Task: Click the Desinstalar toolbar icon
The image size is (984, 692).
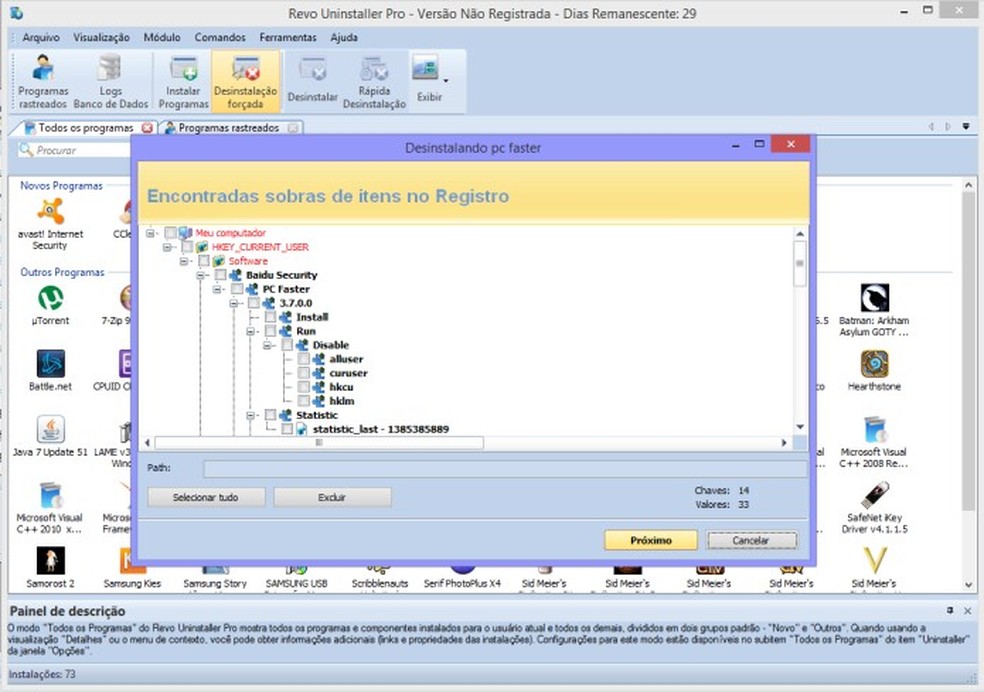Action: (x=312, y=80)
